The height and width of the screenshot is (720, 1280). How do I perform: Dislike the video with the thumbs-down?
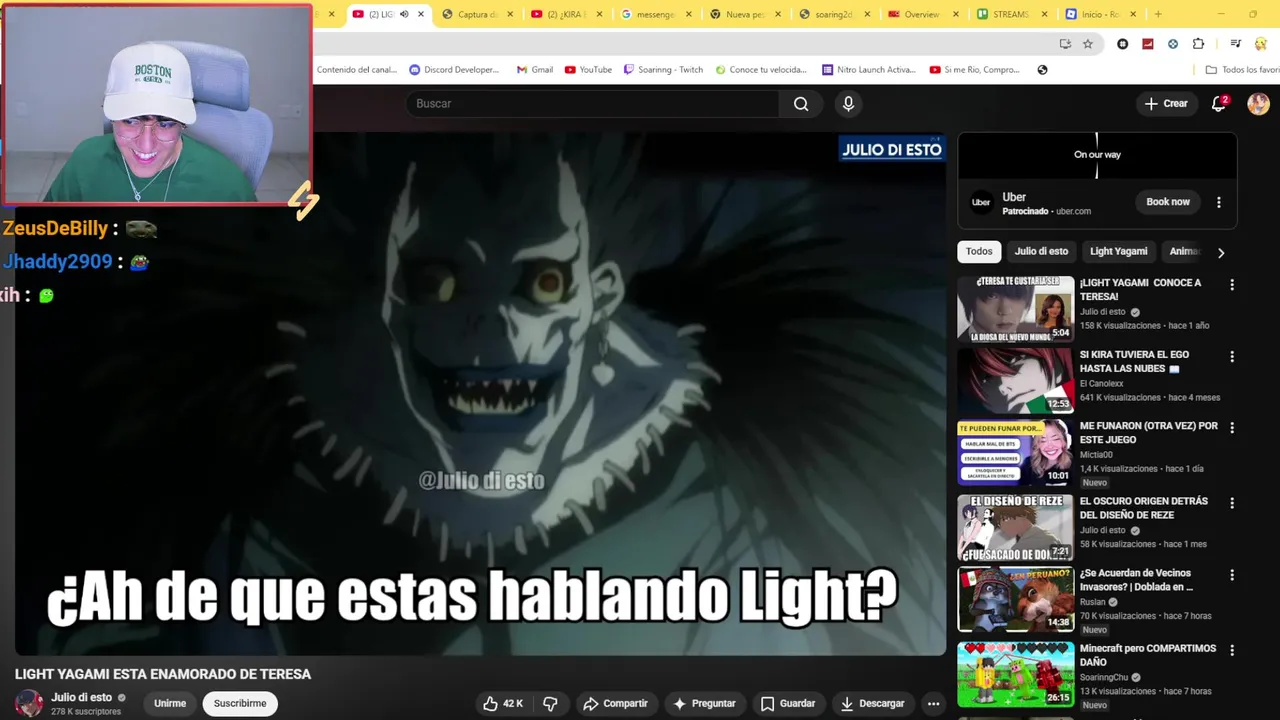point(550,704)
